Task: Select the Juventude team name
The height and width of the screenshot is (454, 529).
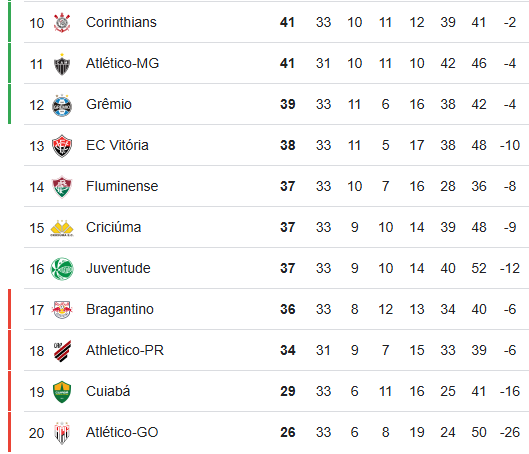Action: tap(118, 268)
